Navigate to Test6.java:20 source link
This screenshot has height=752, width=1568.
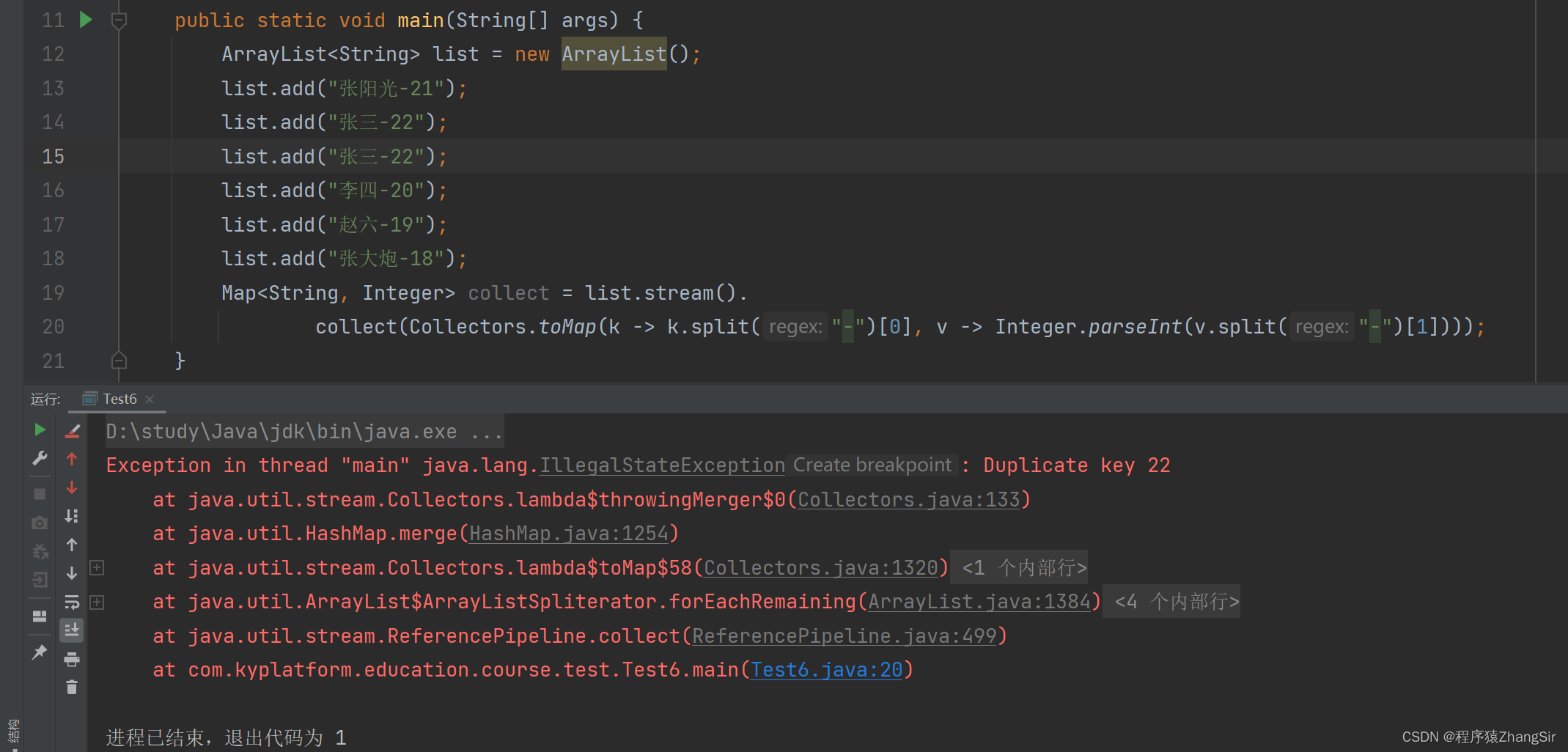tap(827, 669)
